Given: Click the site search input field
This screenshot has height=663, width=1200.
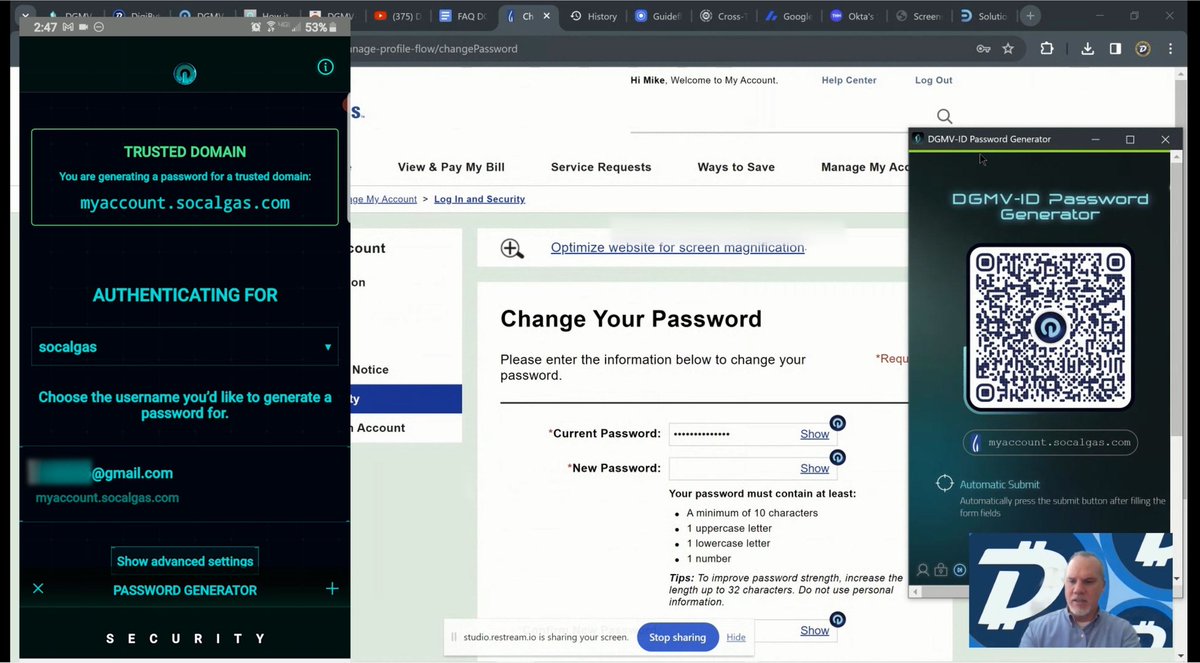Looking at the screenshot, I should [780, 117].
